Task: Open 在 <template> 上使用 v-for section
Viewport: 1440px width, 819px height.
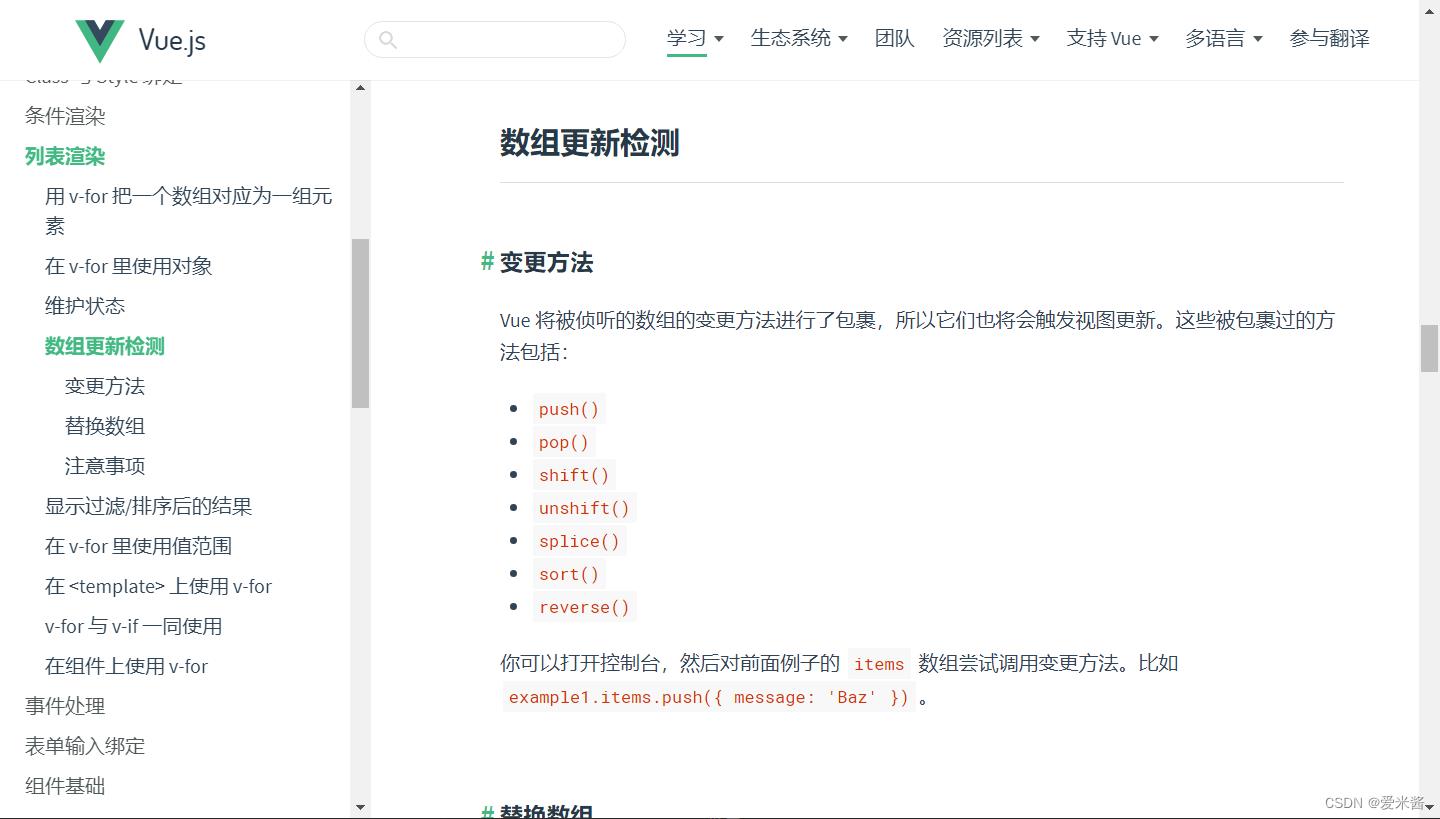Action: (x=159, y=586)
